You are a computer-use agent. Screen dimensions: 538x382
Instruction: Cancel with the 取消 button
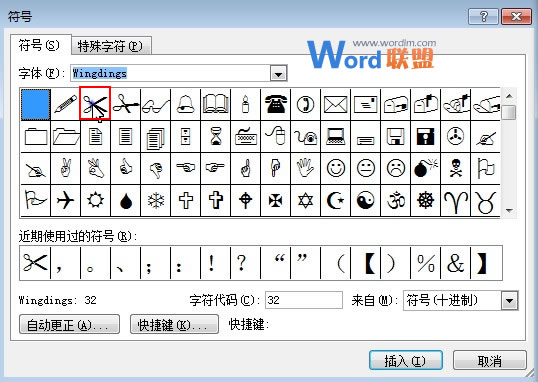(x=490, y=360)
